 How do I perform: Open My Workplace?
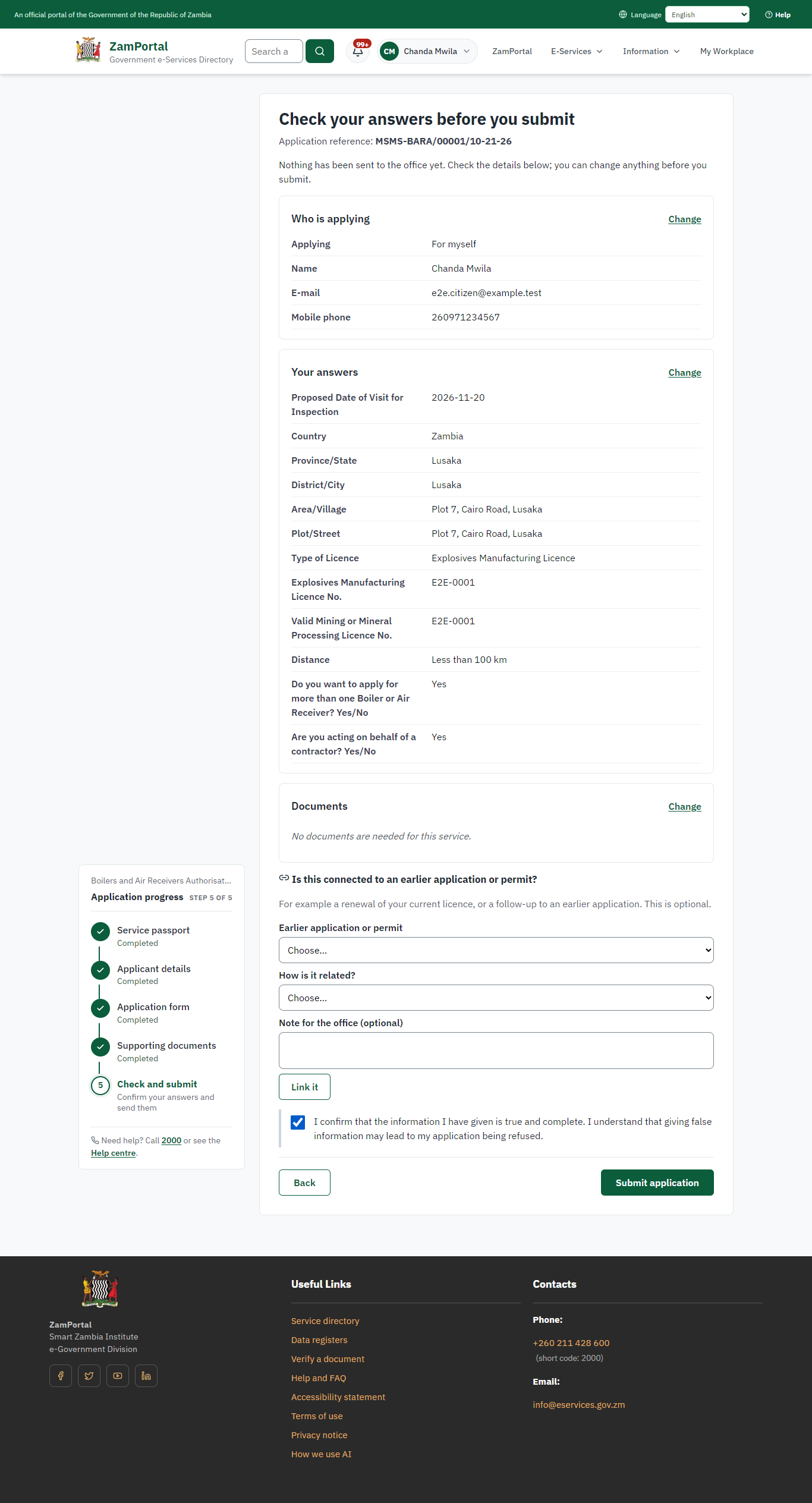[x=726, y=51]
